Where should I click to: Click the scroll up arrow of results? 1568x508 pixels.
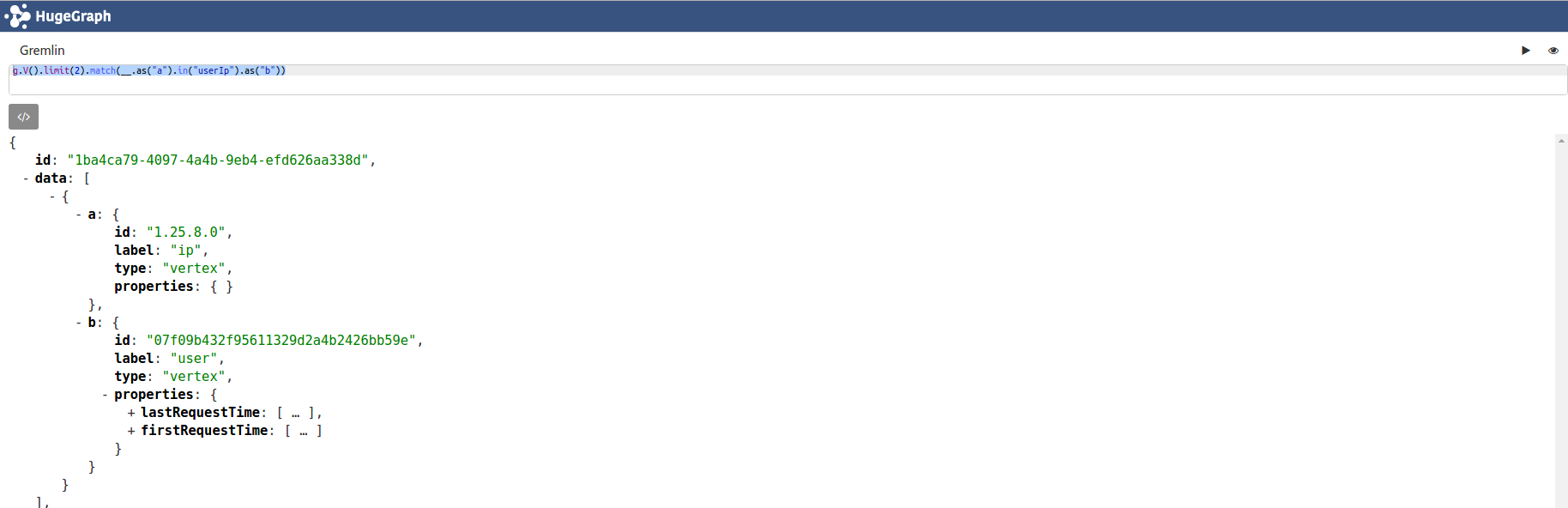point(1561,141)
